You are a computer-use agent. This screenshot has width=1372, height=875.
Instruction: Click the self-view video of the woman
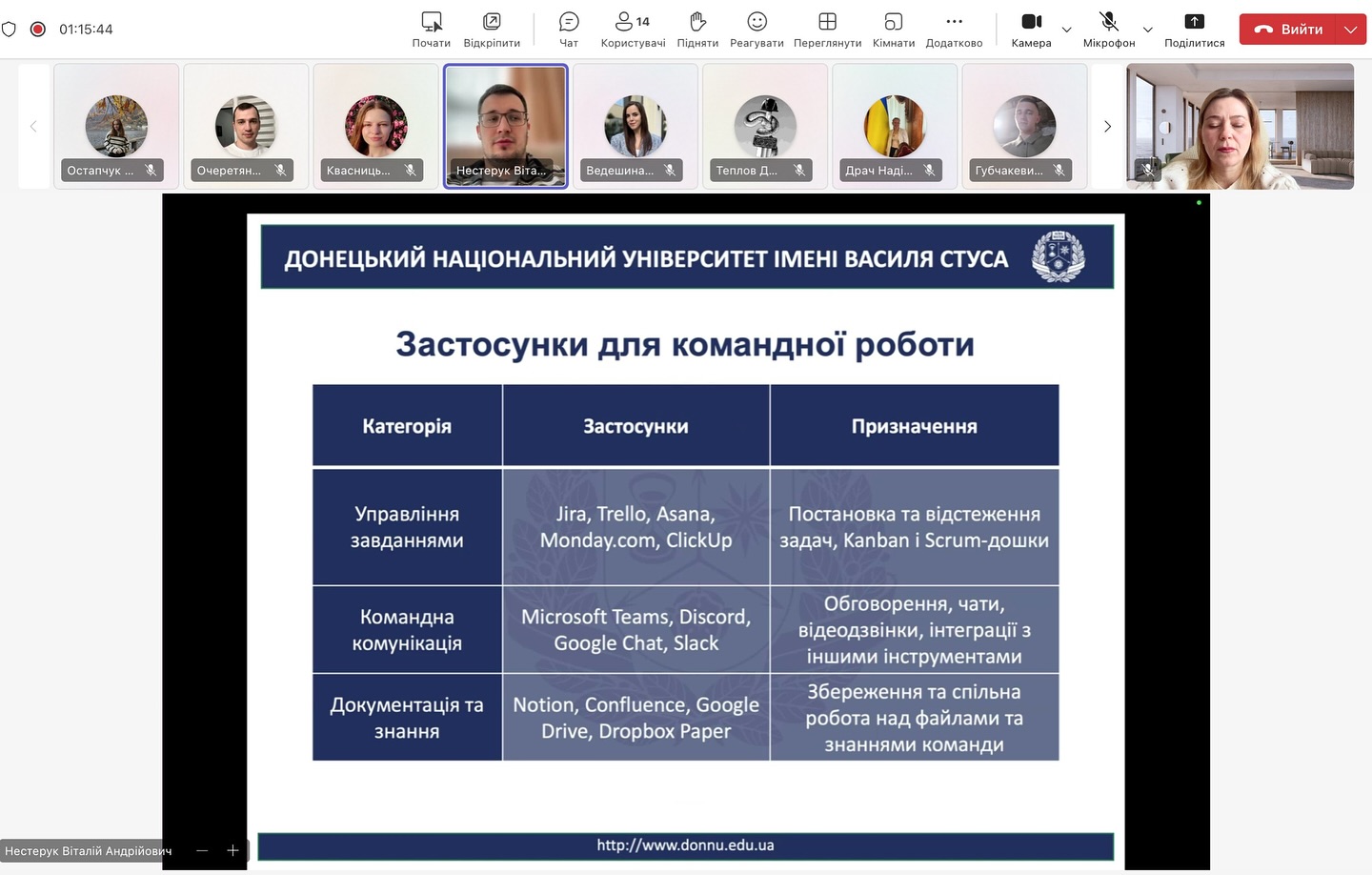1240,126
